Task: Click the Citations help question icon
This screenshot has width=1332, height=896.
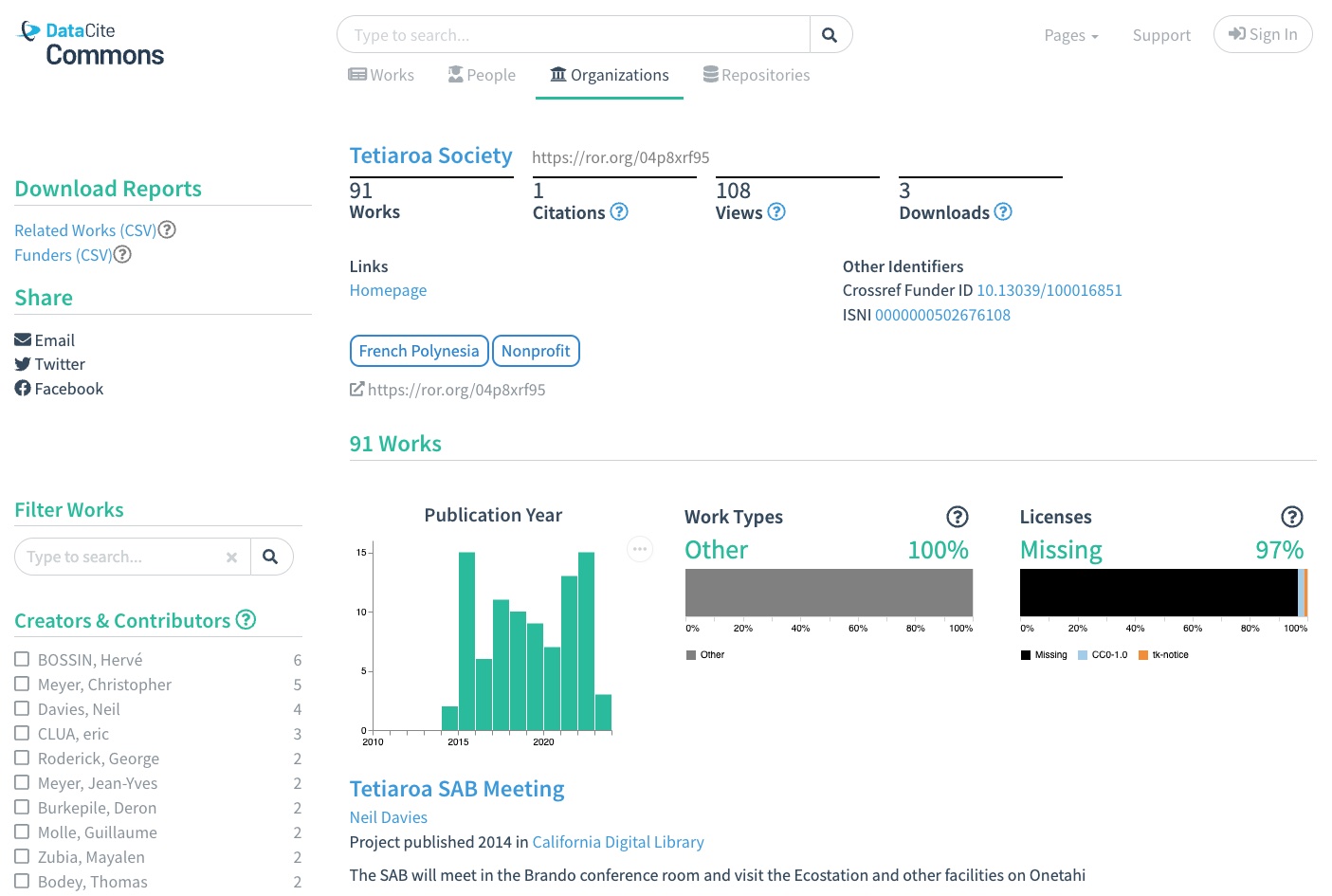Action: click(619, 211)
